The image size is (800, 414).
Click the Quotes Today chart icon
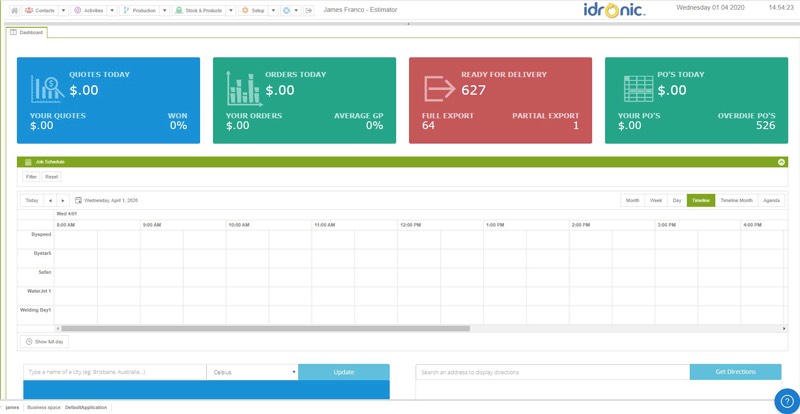(47, 89)
